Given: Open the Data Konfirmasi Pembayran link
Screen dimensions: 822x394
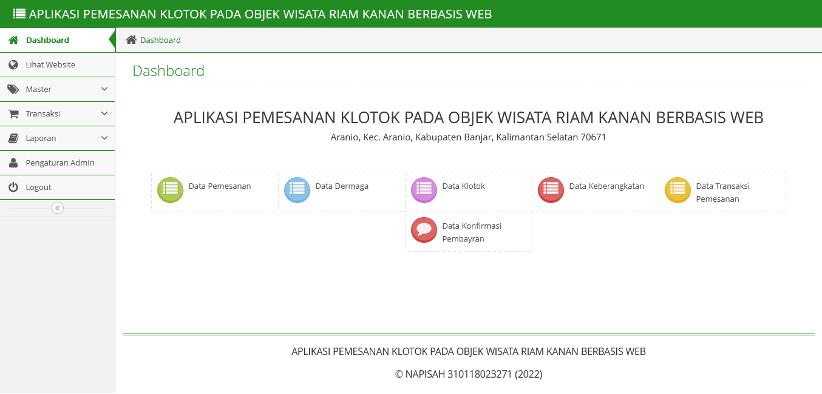Looking at the screenshot, I should click(472, 233).
